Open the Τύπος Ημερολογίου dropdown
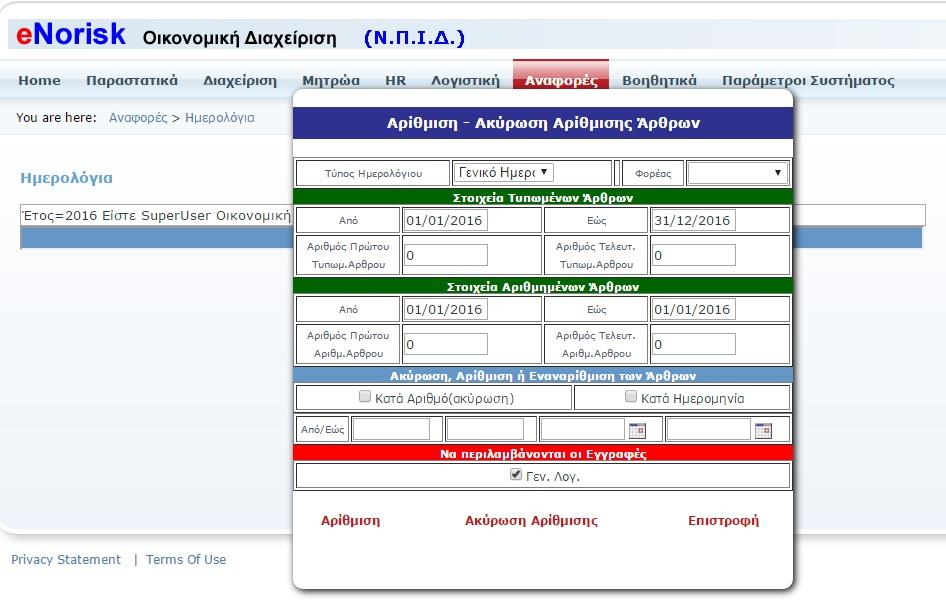Screen dimensions: 946x615 [503, 173]
